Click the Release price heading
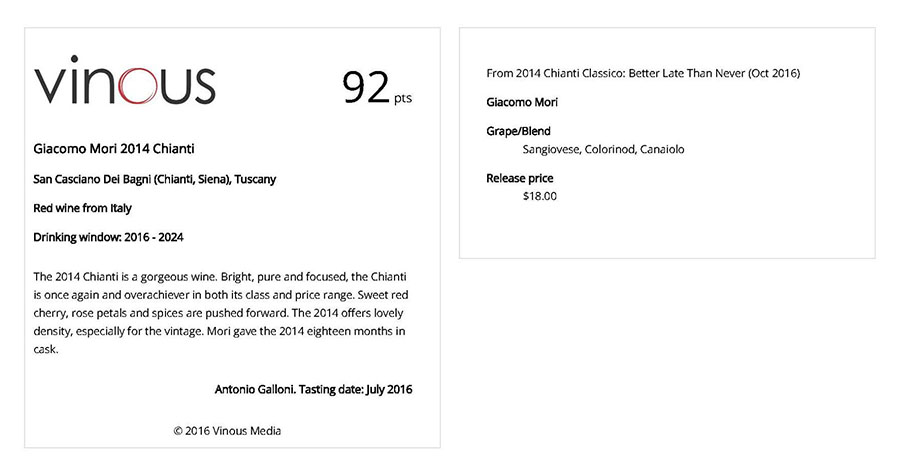 tap(519, 178)
